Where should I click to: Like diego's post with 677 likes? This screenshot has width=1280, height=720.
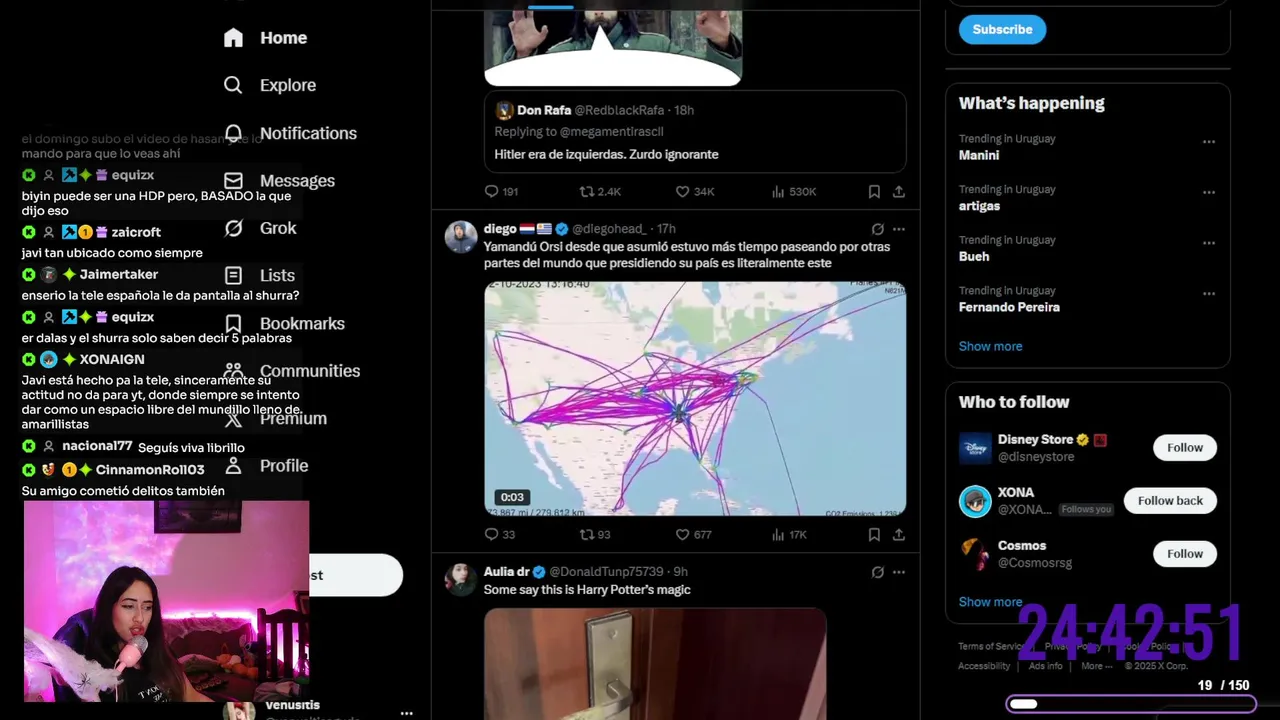tap(682, 534)
